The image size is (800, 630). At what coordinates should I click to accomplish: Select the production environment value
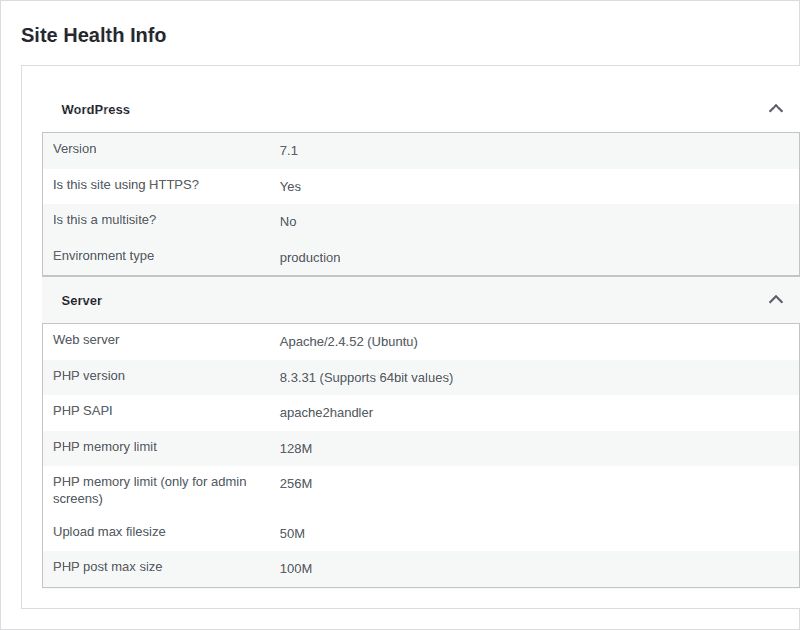[x=310, y=258]
